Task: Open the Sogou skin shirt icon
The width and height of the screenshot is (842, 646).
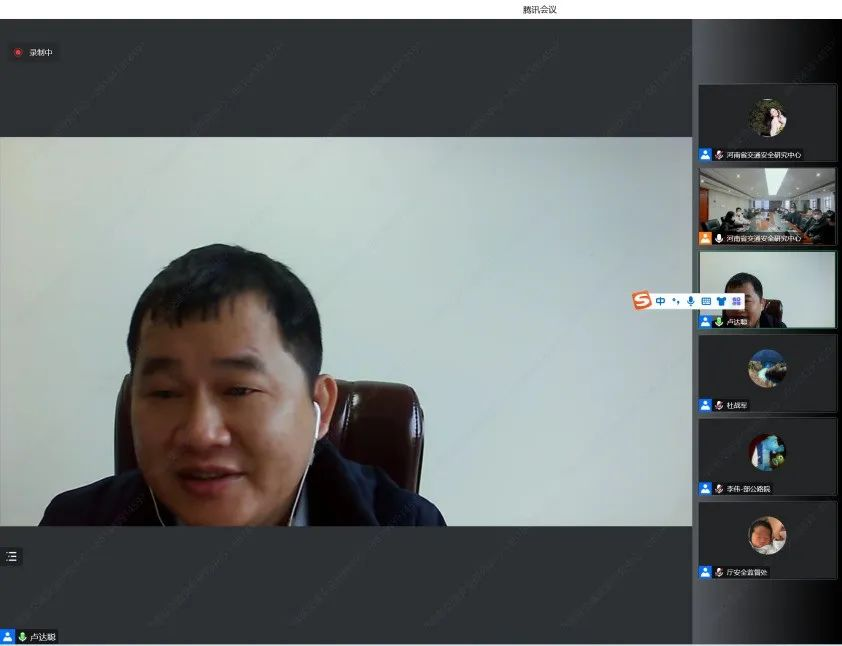Action: (x=721, y=301)
